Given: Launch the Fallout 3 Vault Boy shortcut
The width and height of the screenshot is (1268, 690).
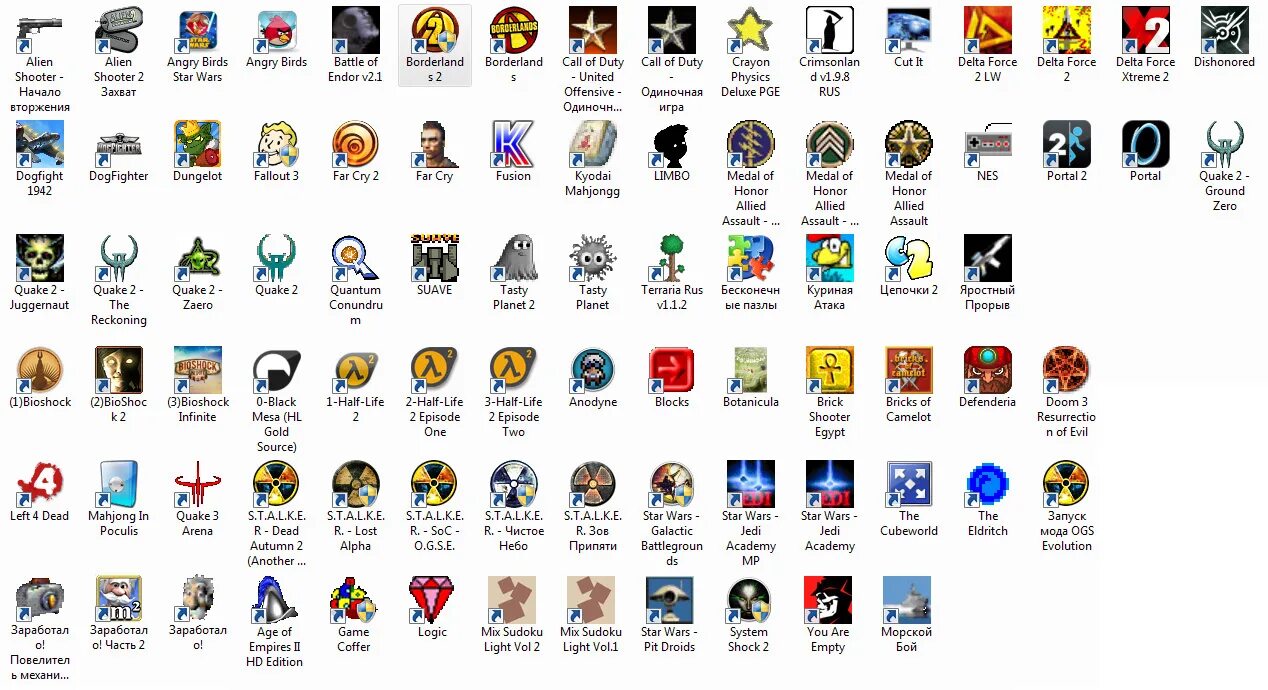Looking at the screenshot, I should [x=277, y=144].
